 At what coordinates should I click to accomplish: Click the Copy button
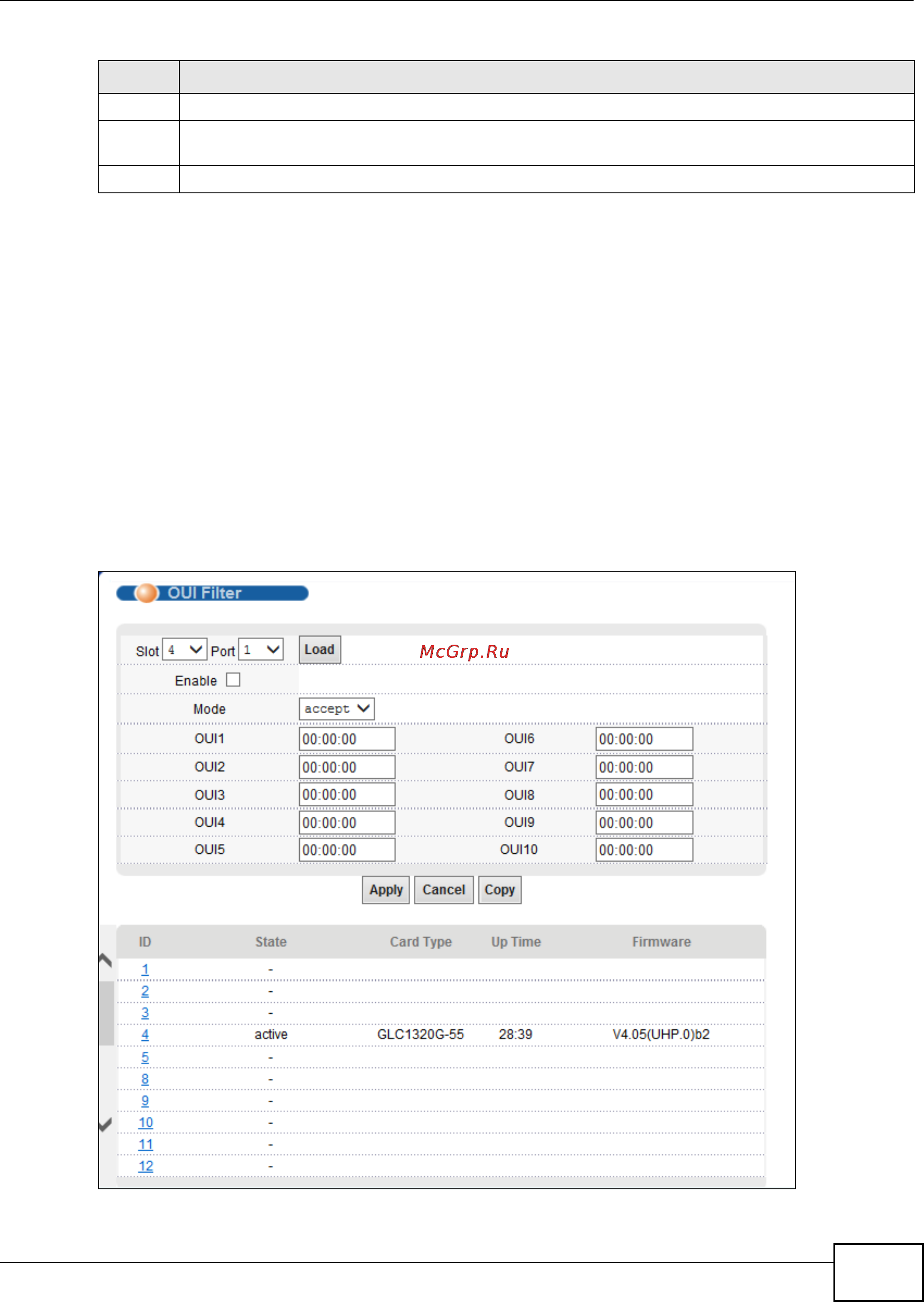[x=499, y=890]
